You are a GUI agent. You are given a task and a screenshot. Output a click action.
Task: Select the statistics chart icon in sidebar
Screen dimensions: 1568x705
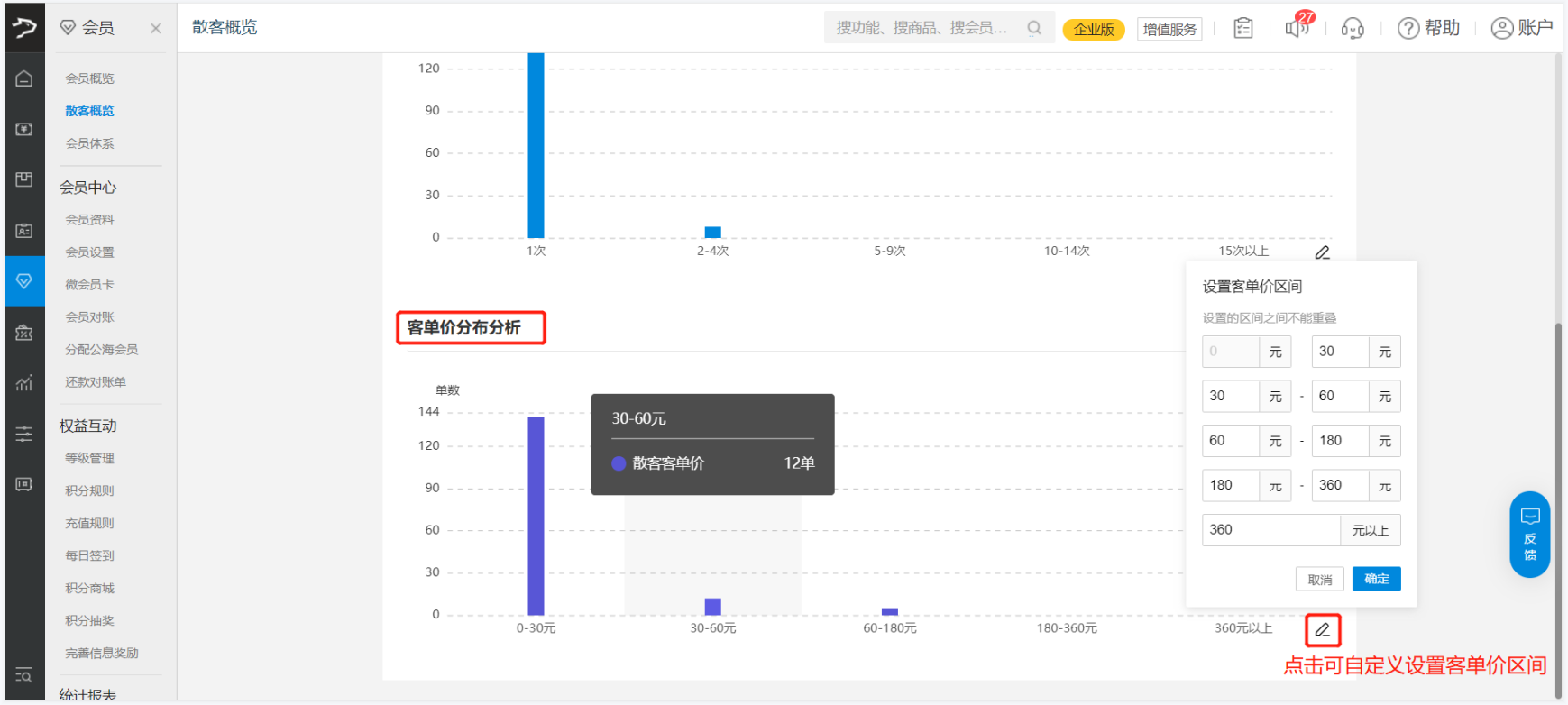24,382
